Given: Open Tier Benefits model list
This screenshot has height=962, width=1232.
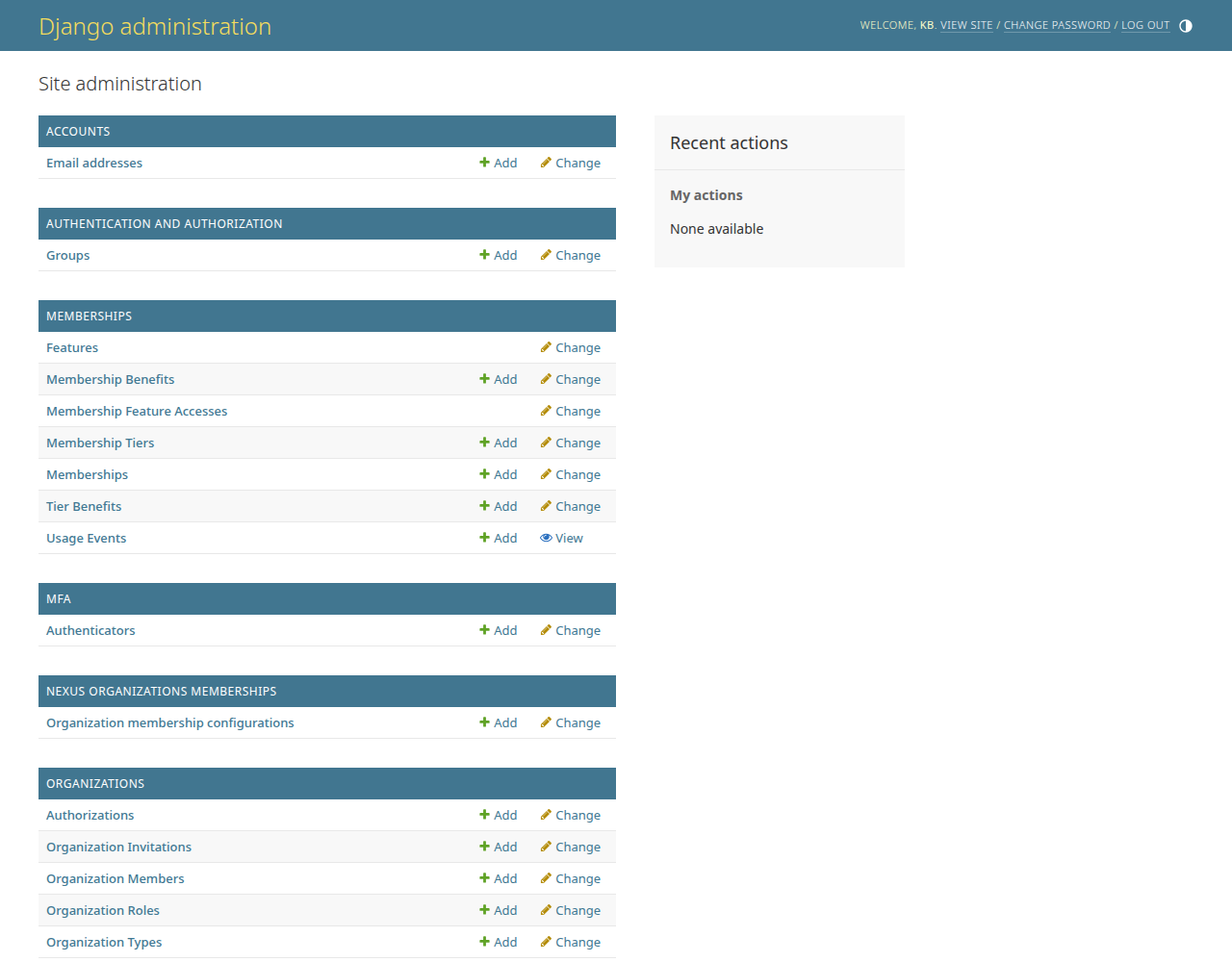Looking at the screenshot, I should pyautogui.click(x=84, y=506).
